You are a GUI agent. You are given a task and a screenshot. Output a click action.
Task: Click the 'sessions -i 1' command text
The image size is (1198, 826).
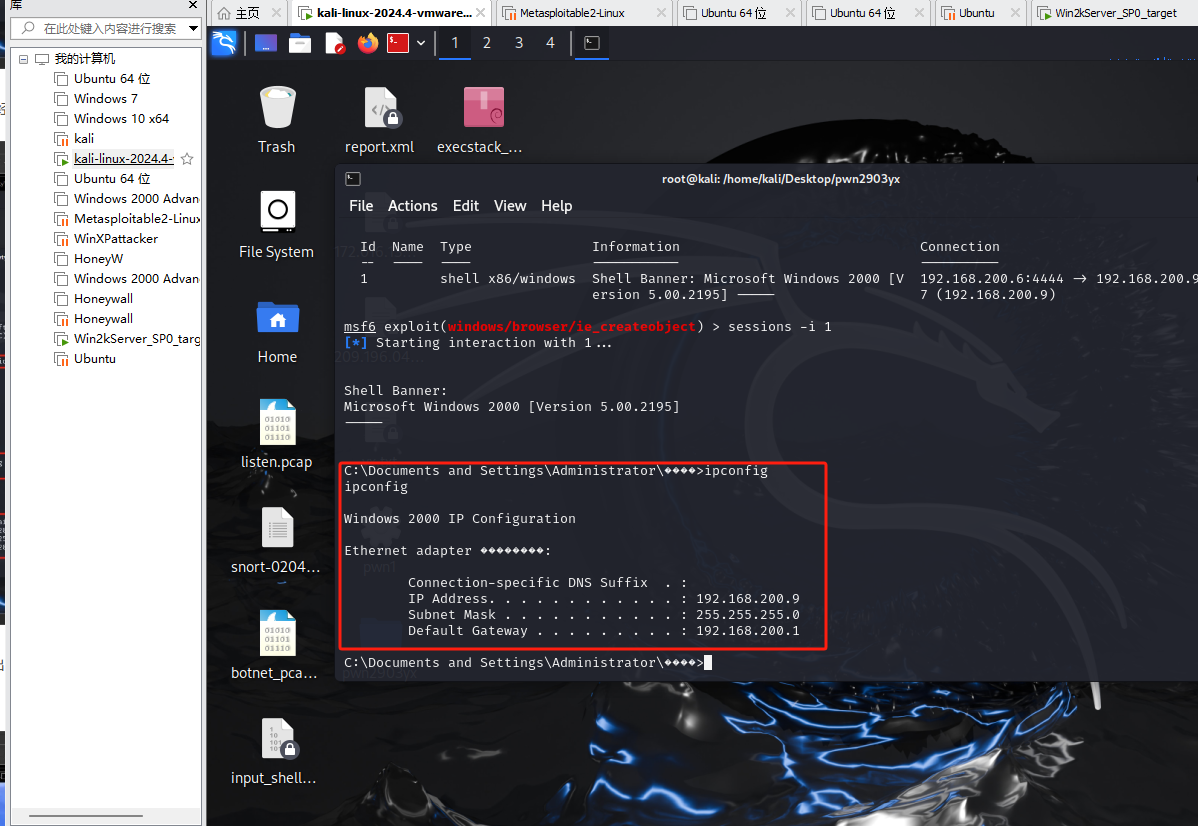[x=779, y=326]
